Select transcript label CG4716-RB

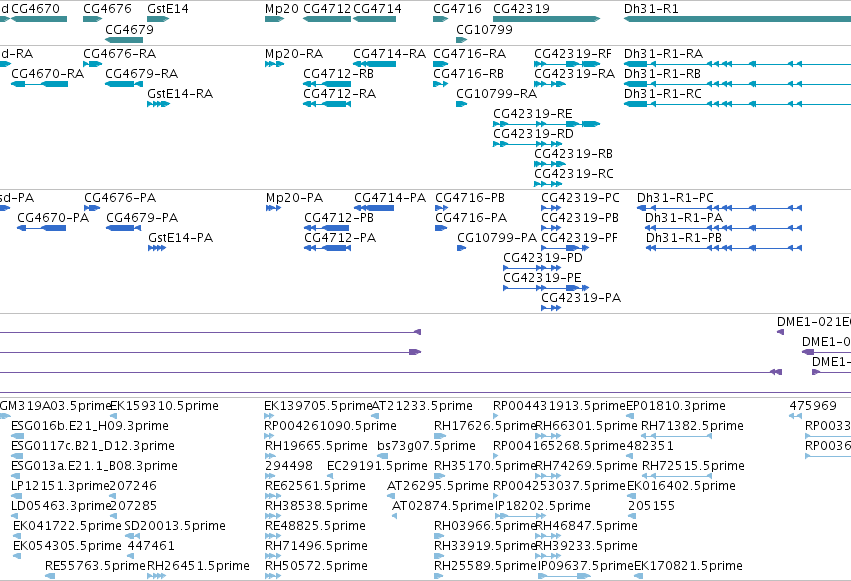coord(468,73)
